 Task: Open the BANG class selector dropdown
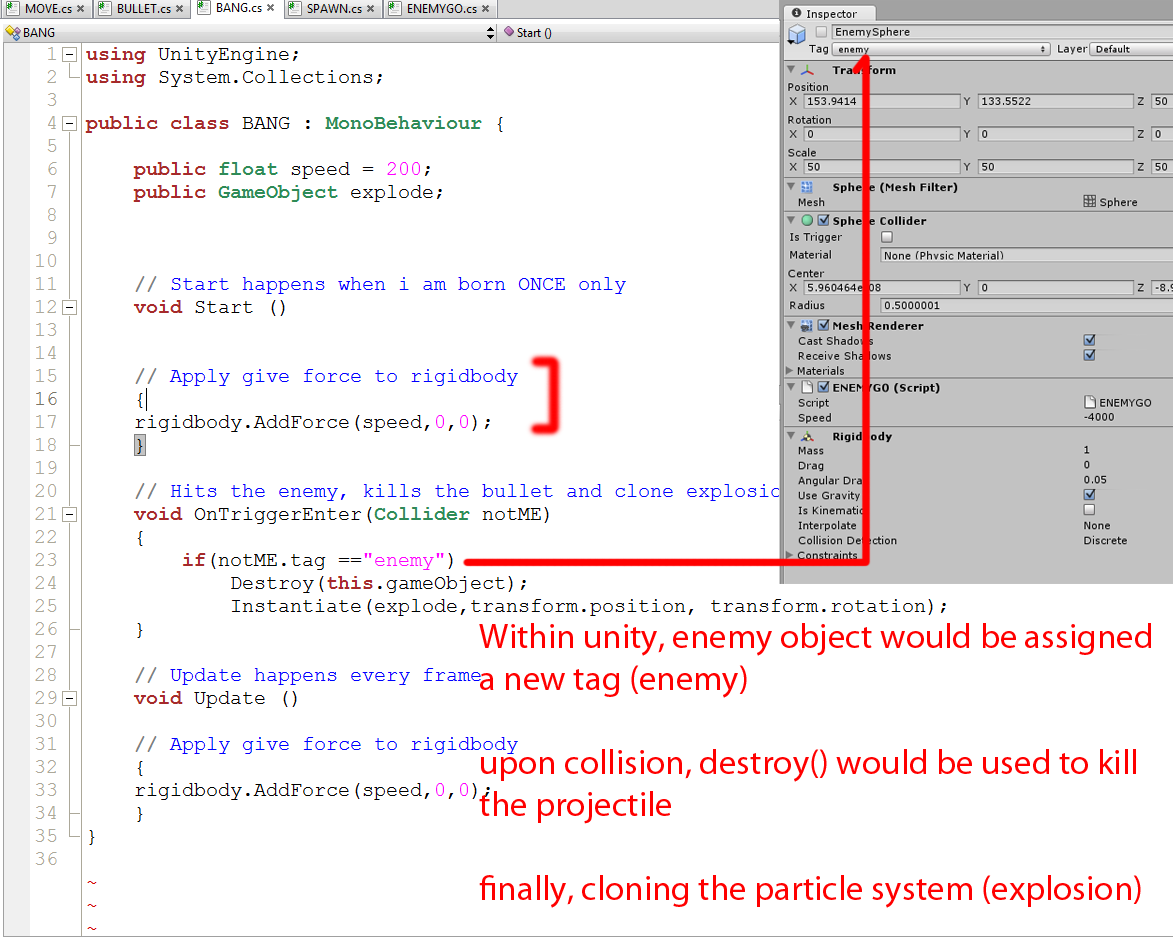point(491,33)
